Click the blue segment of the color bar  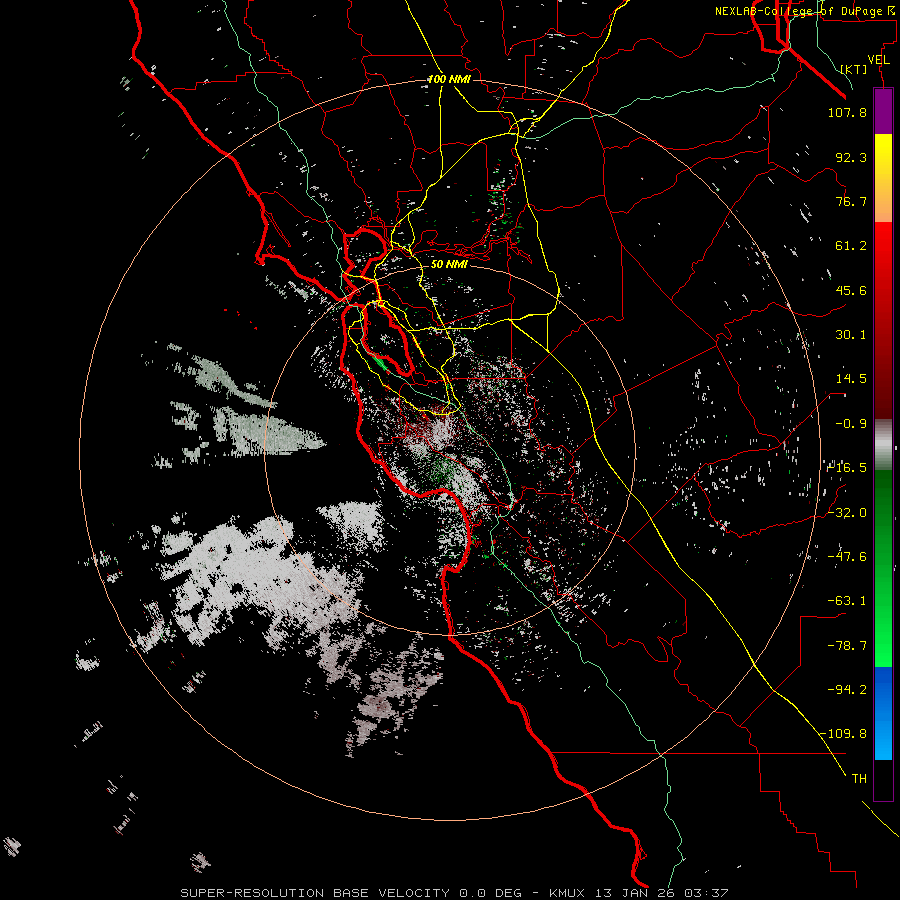point(883,713)
